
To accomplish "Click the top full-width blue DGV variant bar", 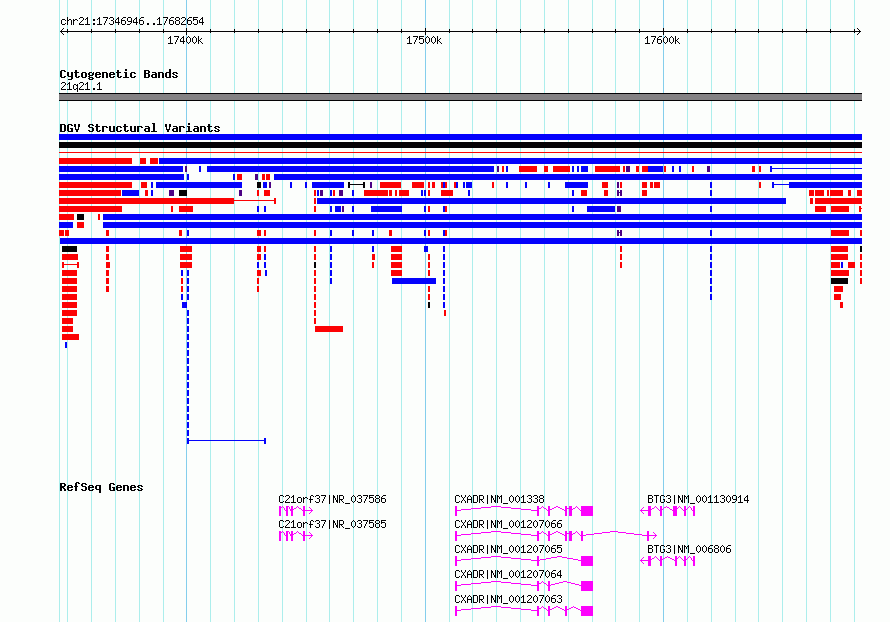I will [460, 137].
